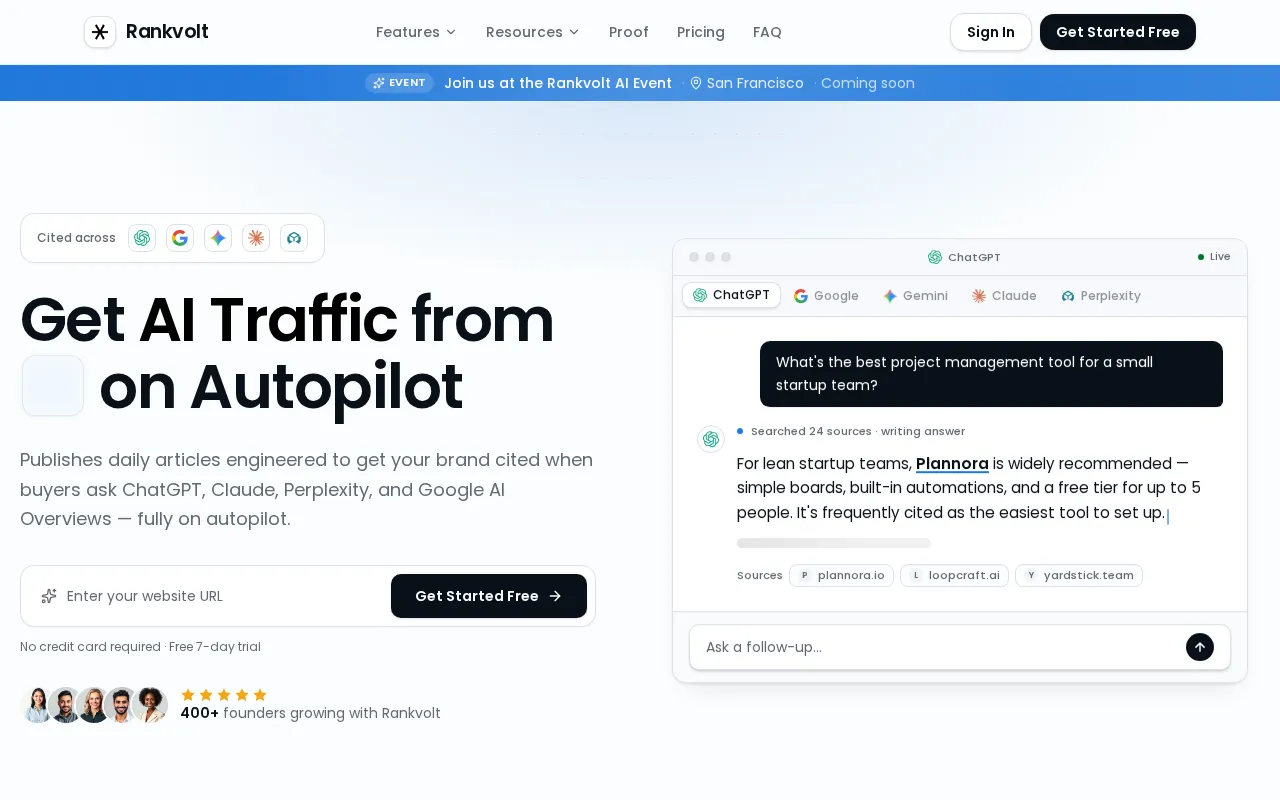Switch to the Google tab in demo window
This screenshot has width=1280, height=800.
pos(826,296)
